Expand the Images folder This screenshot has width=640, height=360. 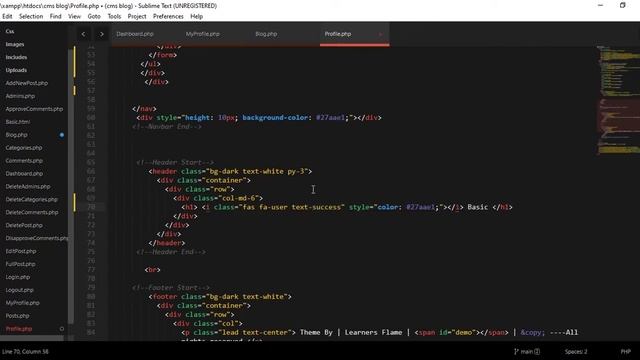pos(15,44)
